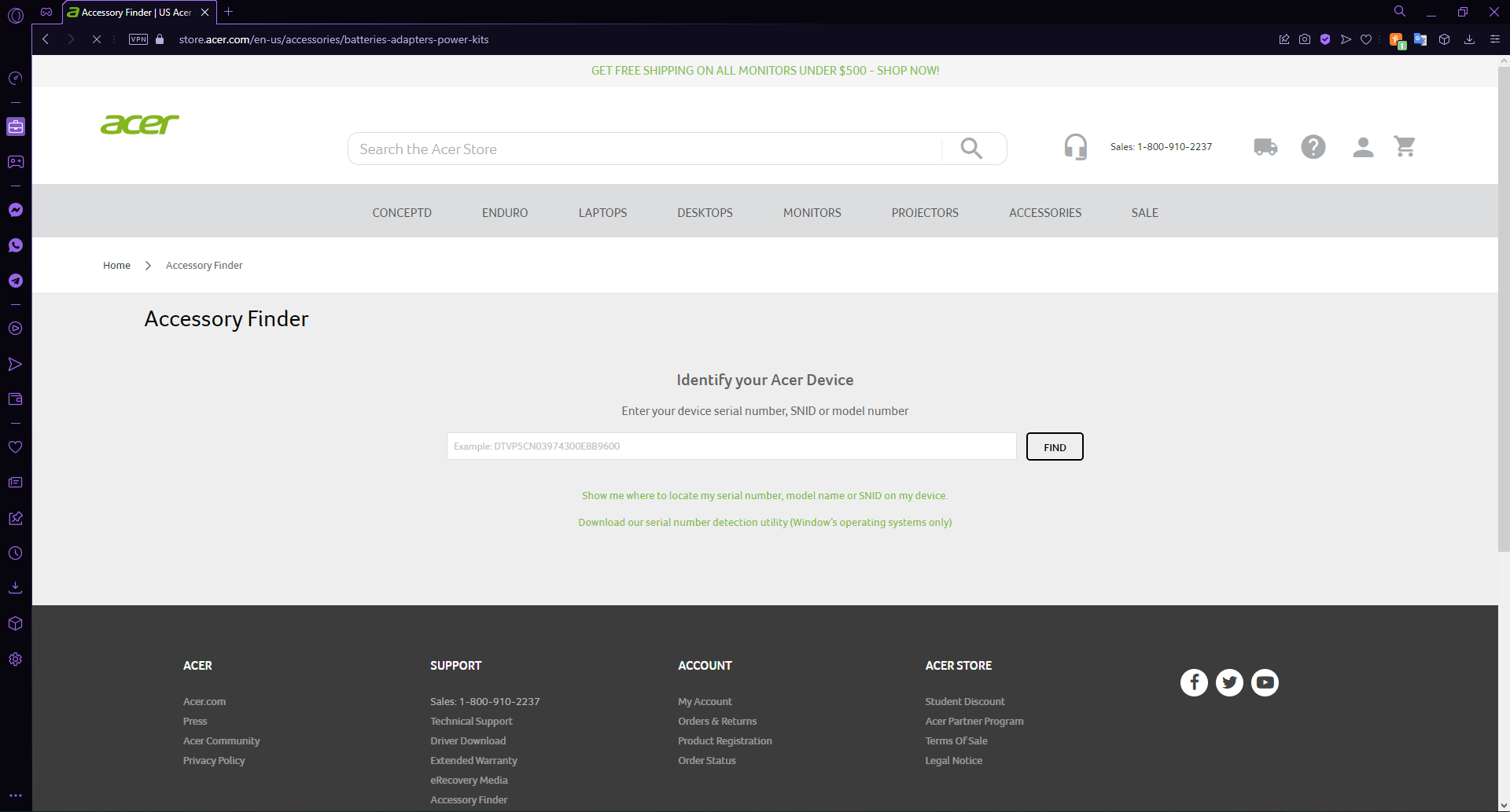
Task: Open Twitter social icon in footer
Action: (1230, 682)
